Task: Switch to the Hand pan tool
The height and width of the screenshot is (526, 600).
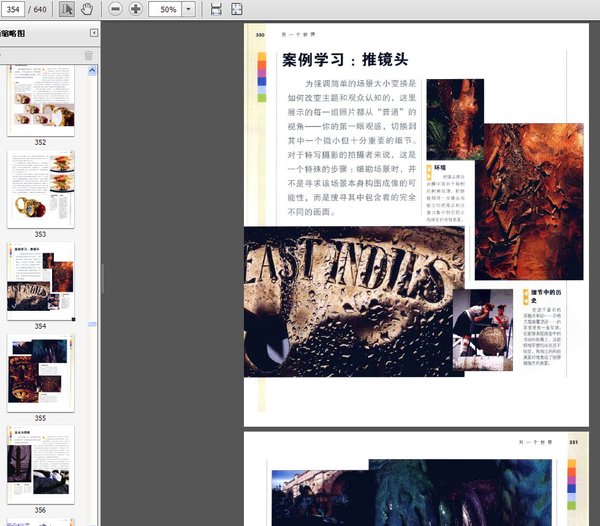Action: pos(86,9)
